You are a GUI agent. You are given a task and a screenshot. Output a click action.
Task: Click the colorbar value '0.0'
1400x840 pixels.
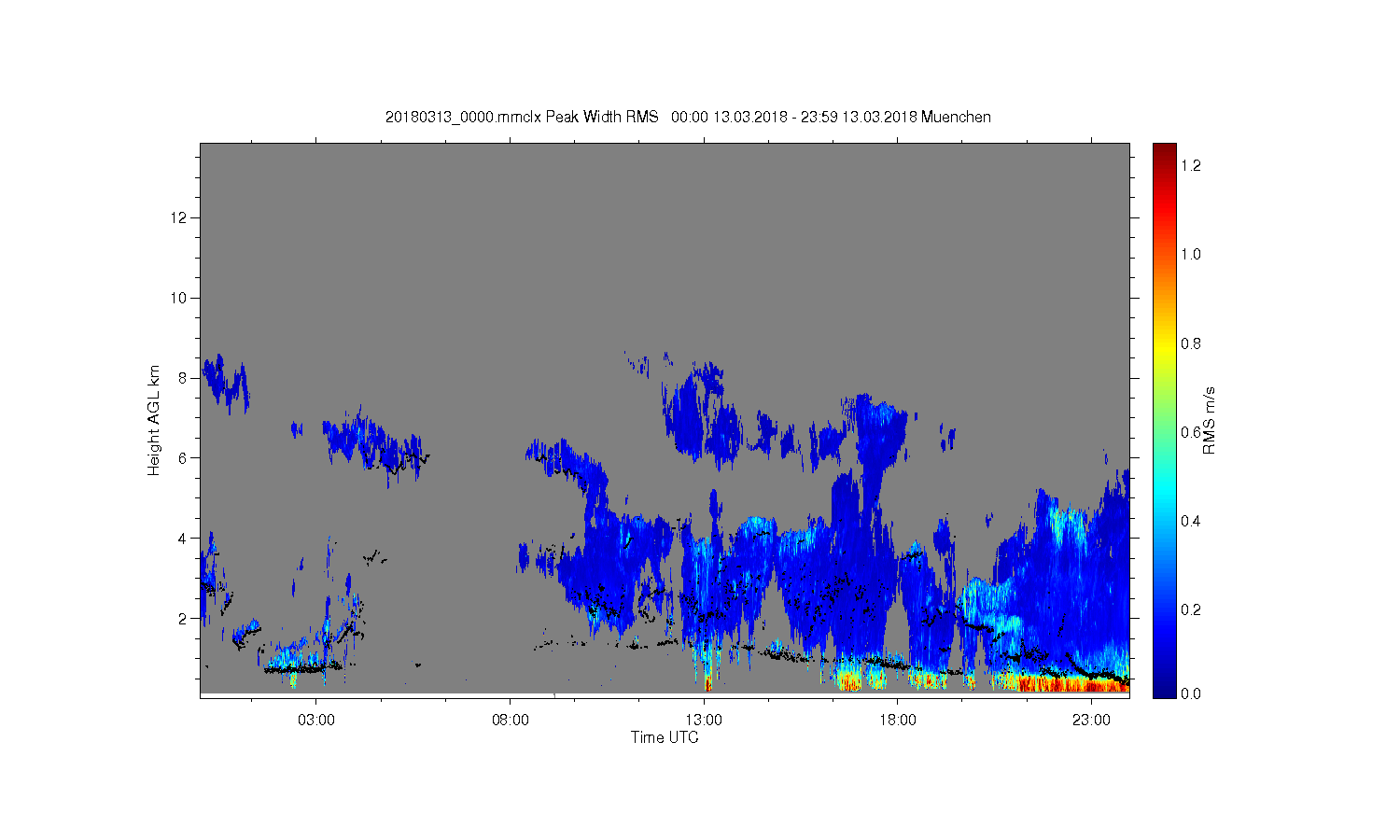(x=1190, y=693)
